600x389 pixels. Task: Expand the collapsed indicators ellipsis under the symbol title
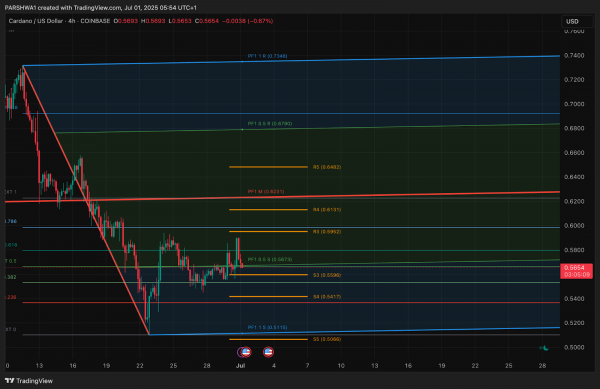tap(11, 31)
